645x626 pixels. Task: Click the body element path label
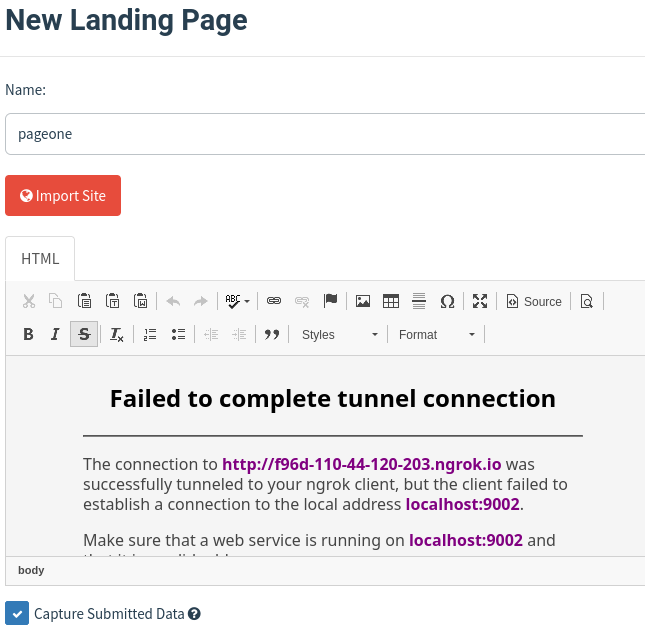point(31,570)
